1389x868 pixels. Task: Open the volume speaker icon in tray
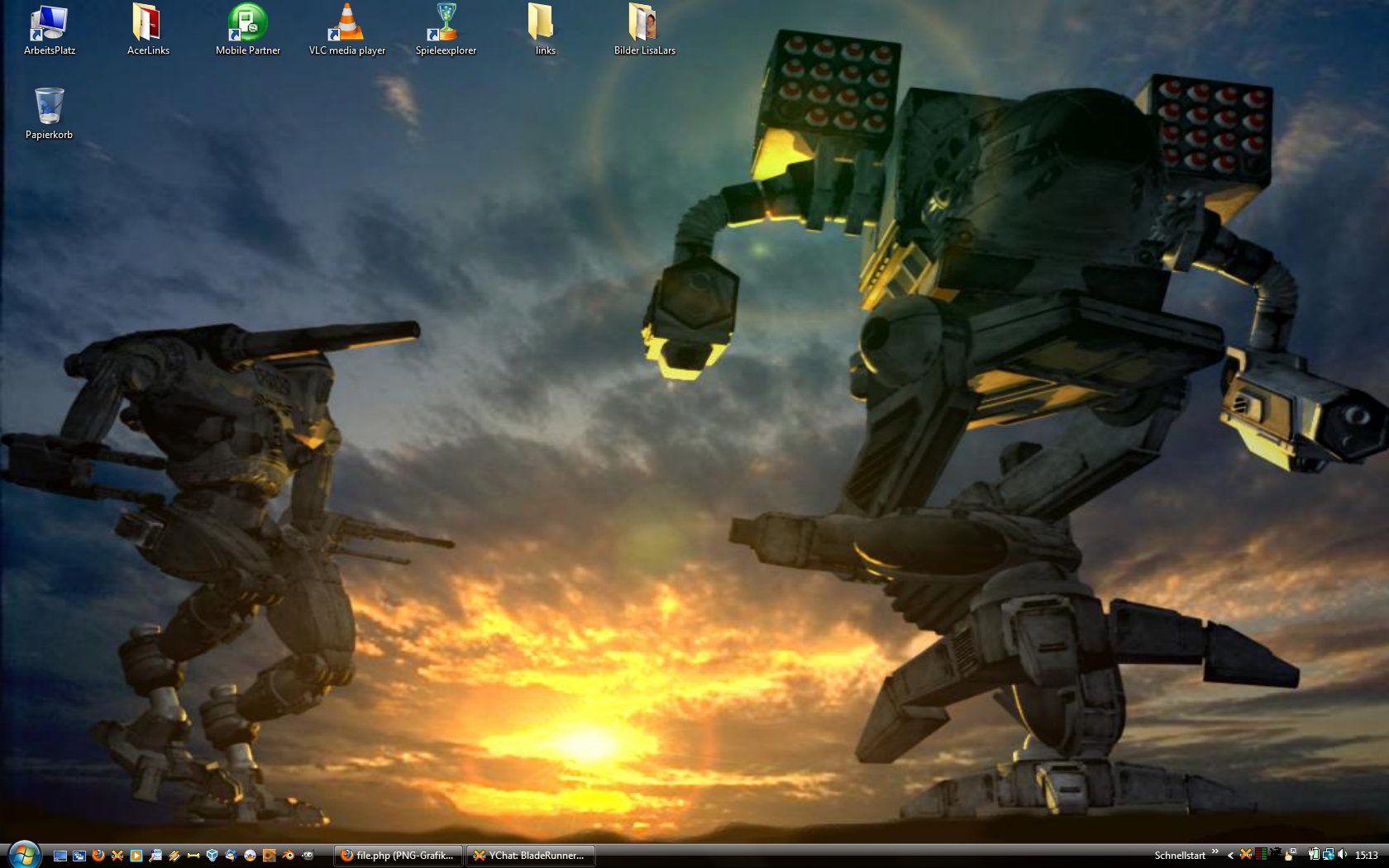click(x=1342, y=856)
